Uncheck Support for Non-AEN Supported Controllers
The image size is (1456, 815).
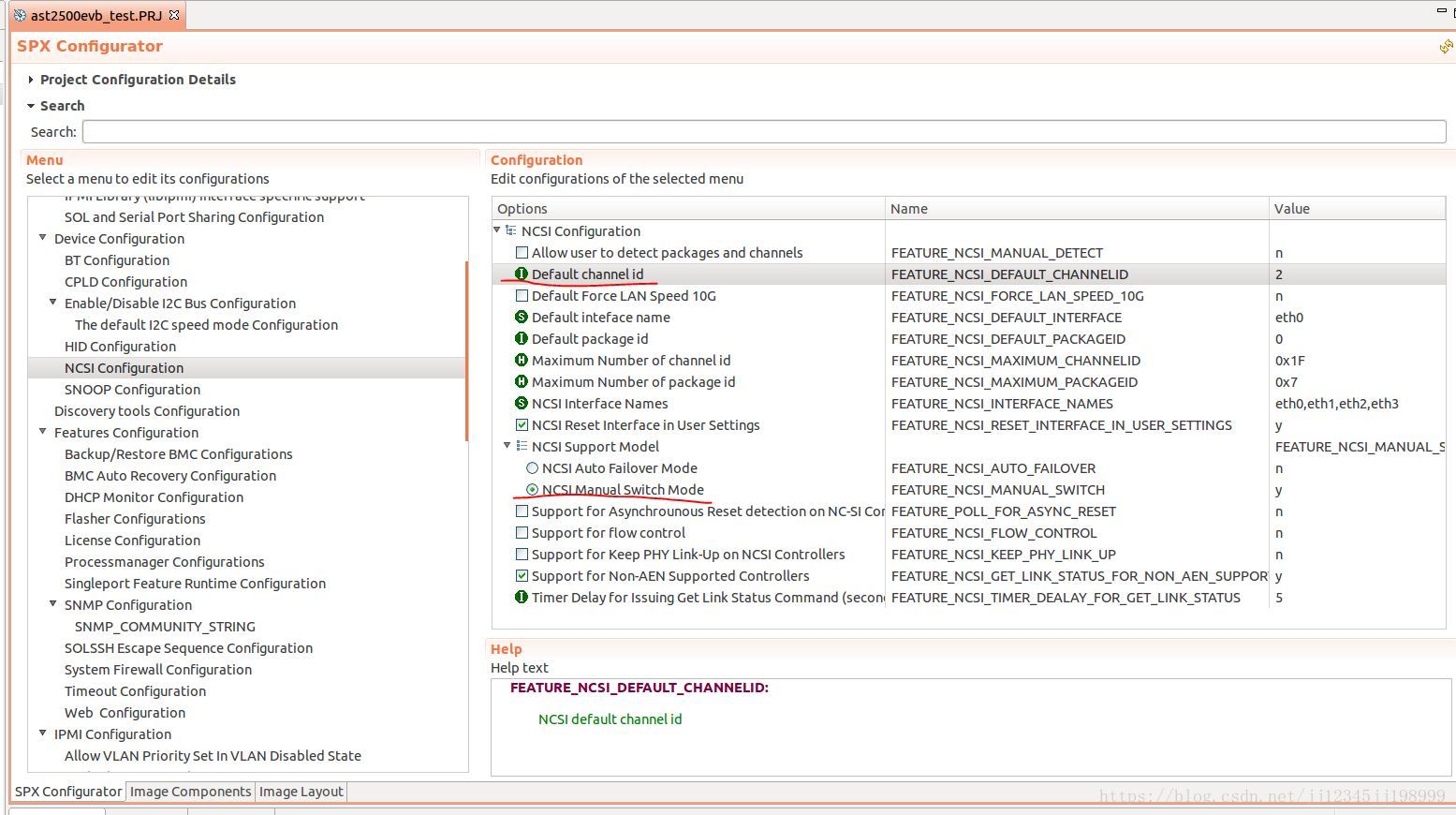[522, 576]
